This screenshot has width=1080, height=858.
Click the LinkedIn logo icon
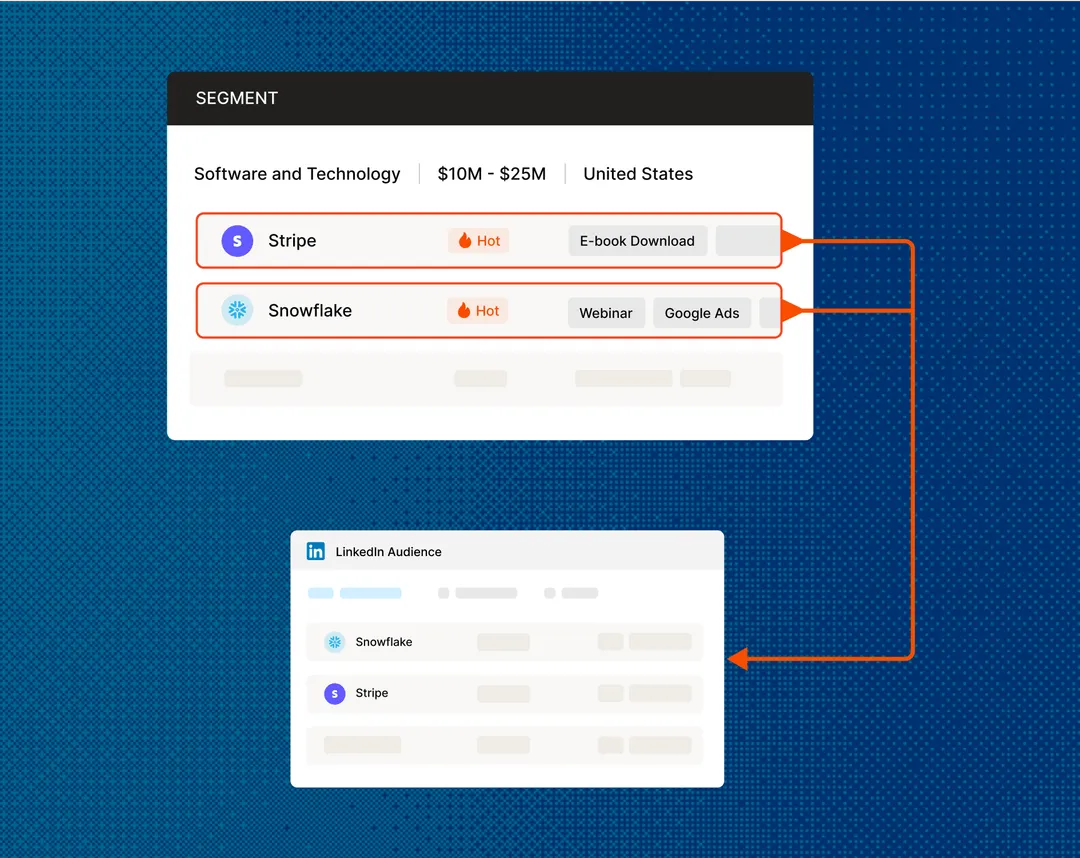[x=315, y=552]
